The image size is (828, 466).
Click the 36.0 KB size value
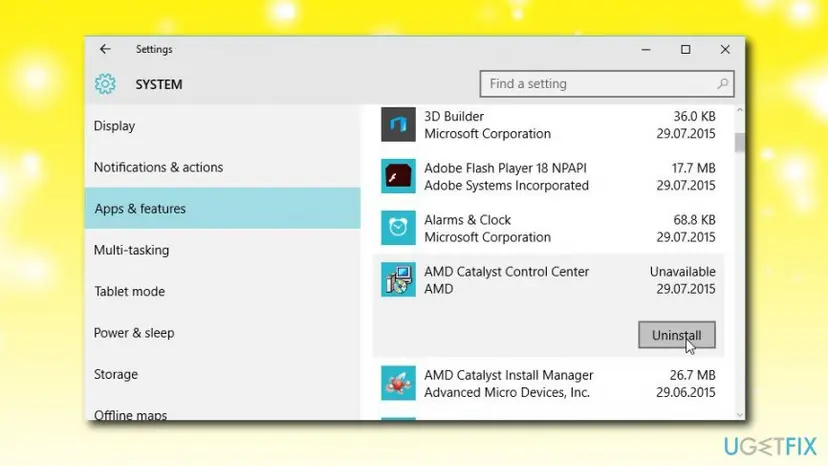(694, 116)
